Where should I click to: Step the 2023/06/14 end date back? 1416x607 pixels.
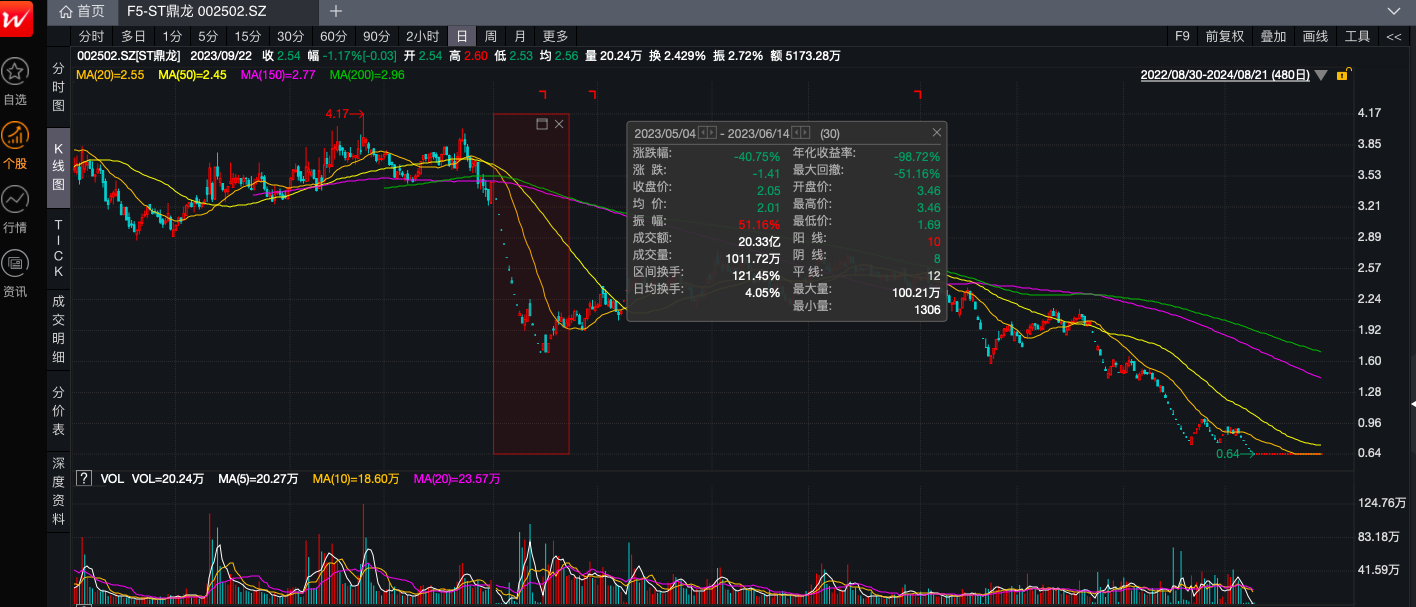[x=796, y=133]
